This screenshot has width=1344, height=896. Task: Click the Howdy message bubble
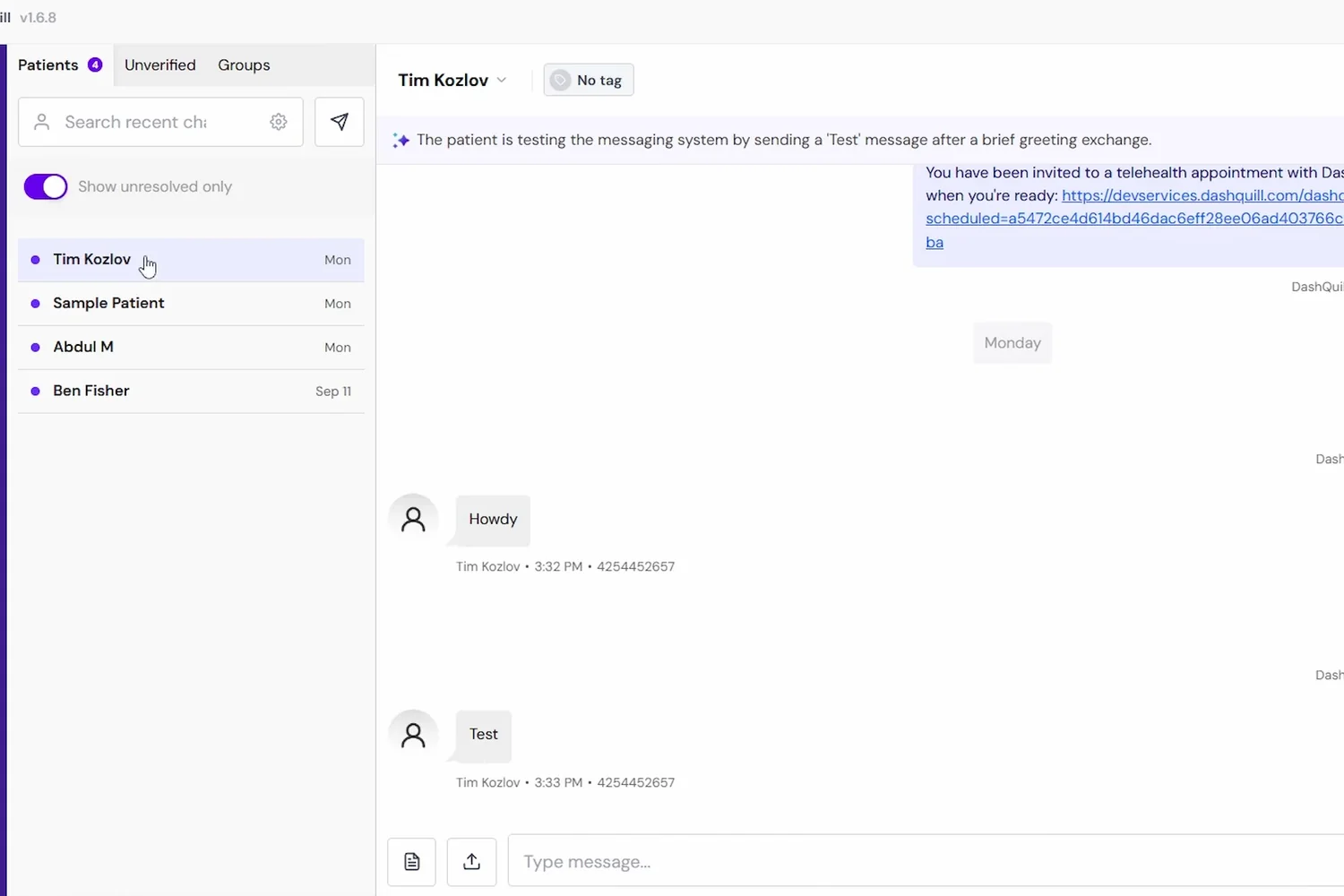pos(493,520)
